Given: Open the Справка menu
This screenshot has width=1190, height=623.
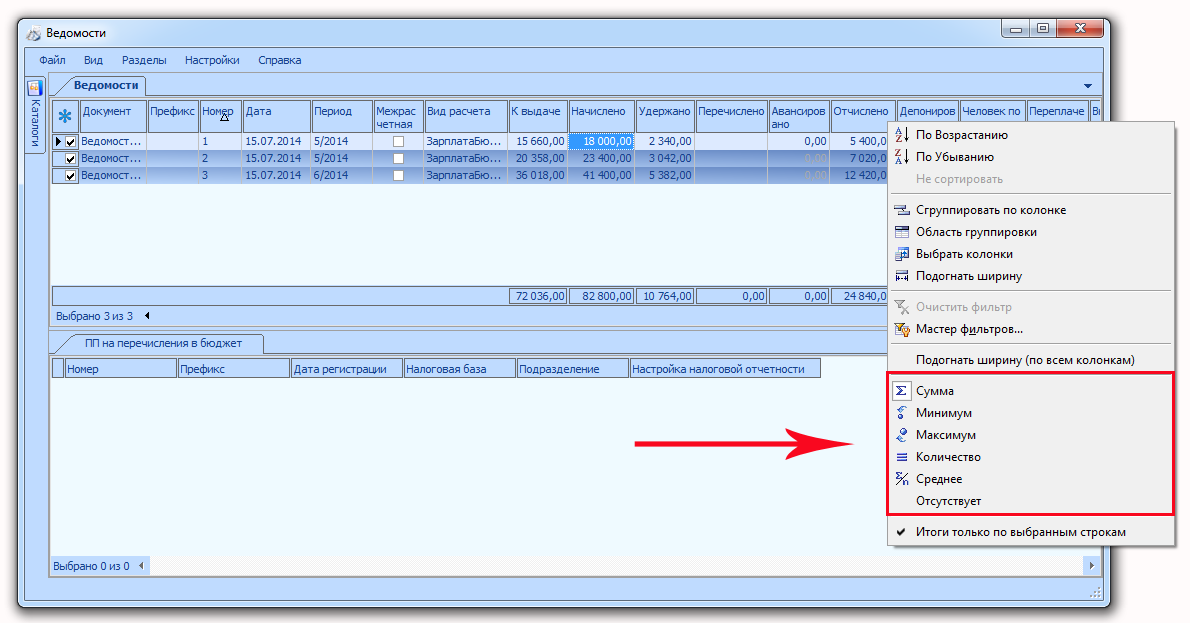Looking at the screenshot, I should (279, 60).
